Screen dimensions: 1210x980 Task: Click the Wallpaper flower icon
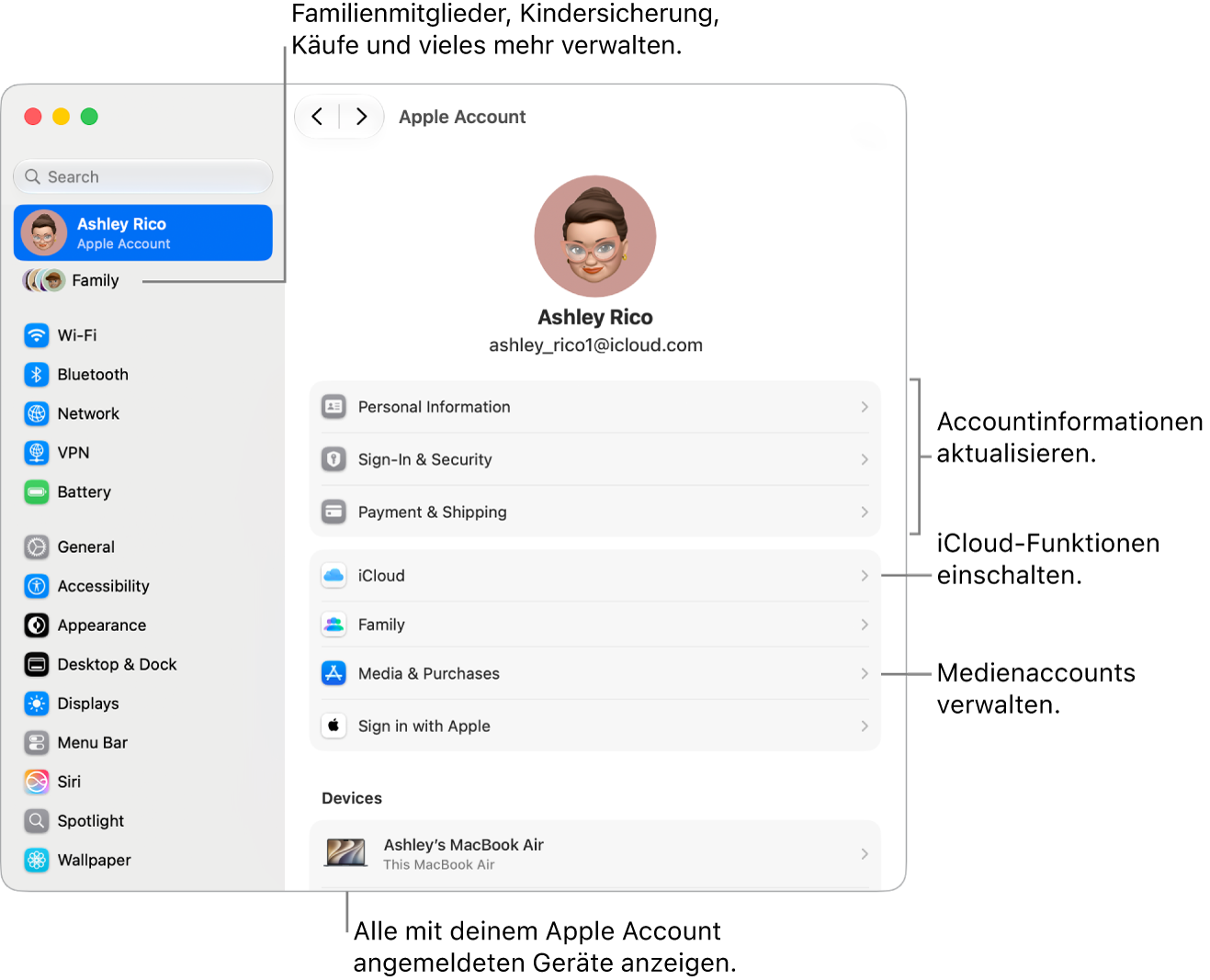click(37, 861)
